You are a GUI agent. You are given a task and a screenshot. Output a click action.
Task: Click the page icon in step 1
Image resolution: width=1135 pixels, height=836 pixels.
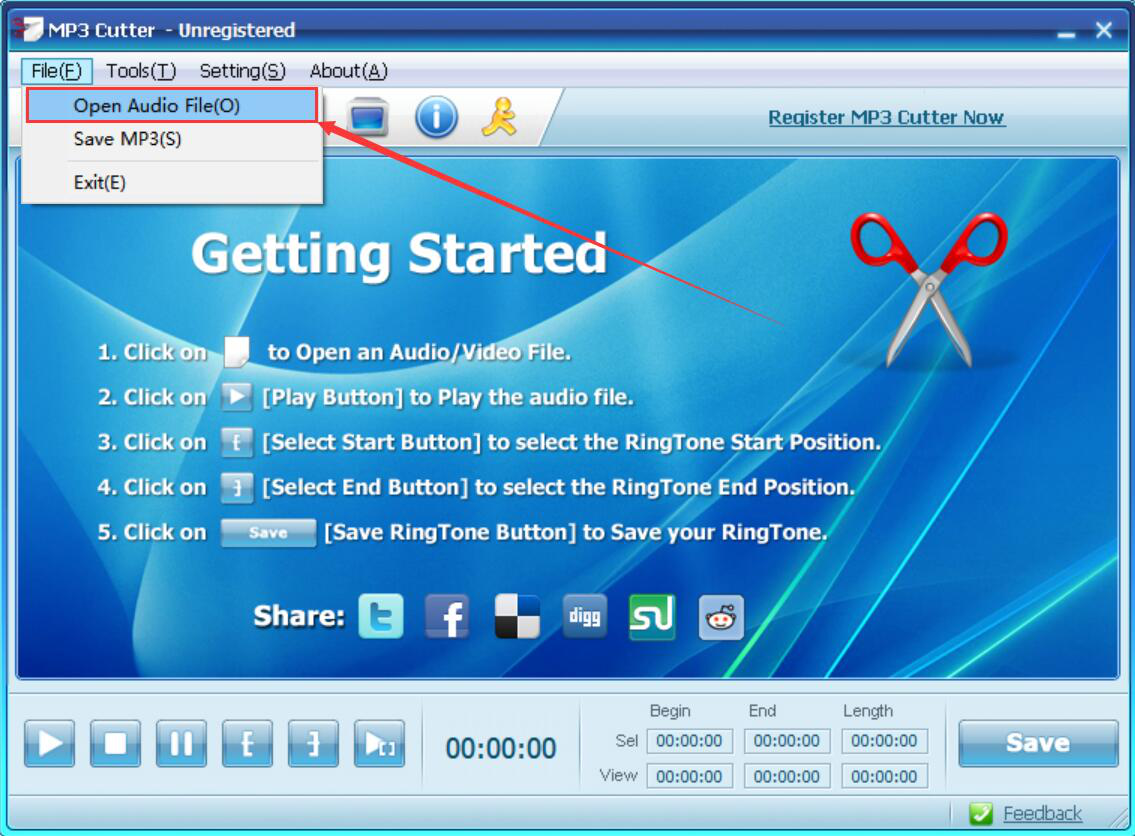[x=237, y=352]
